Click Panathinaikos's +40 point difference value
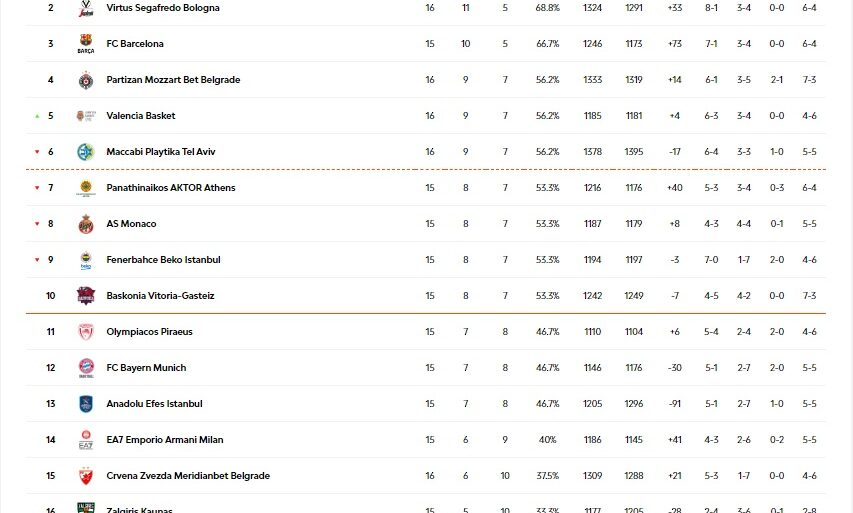Image resolution: width=853 pixels, height=513 pixels. [674, 188]
